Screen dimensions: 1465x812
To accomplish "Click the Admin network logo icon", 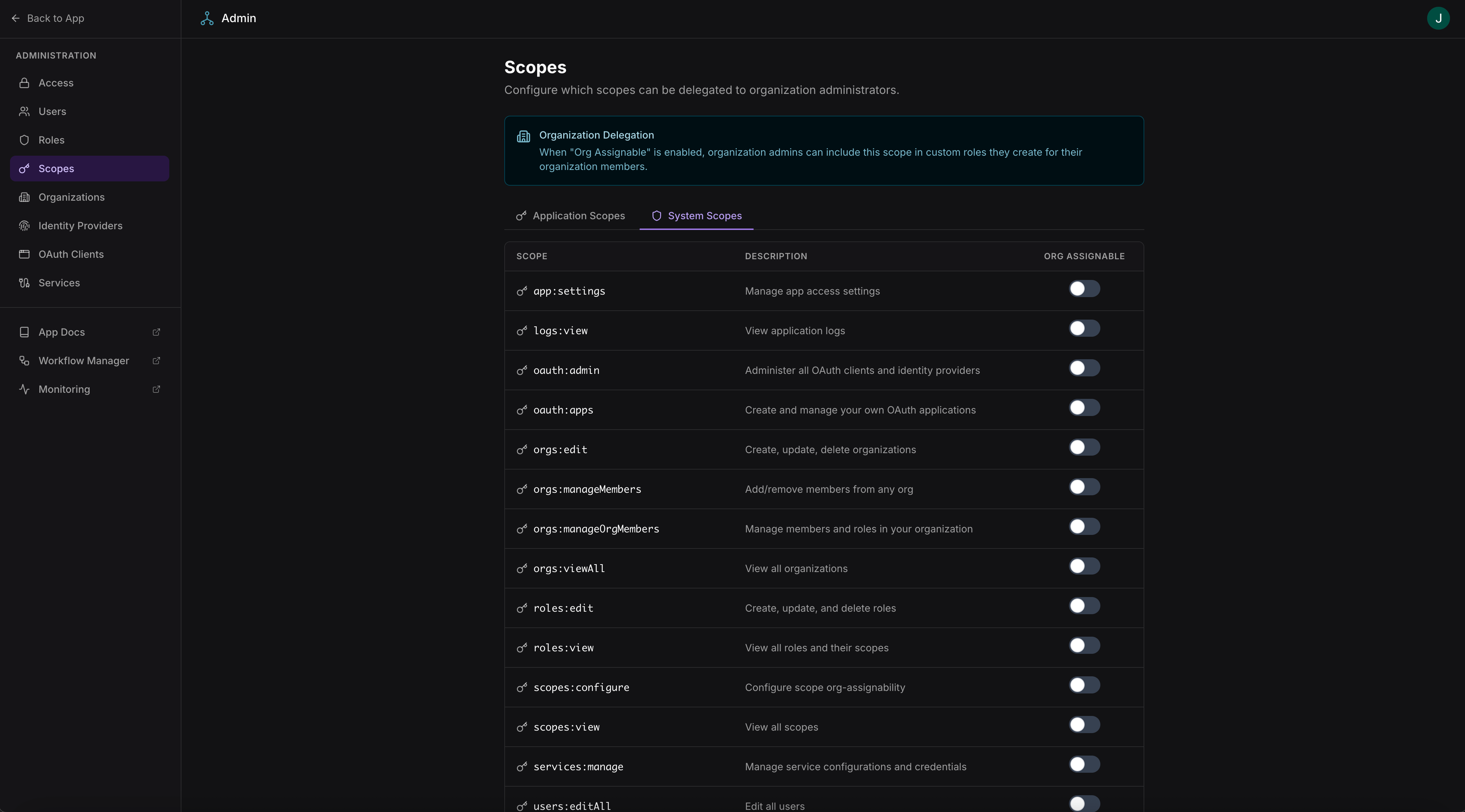I will (x=207, y=18).
